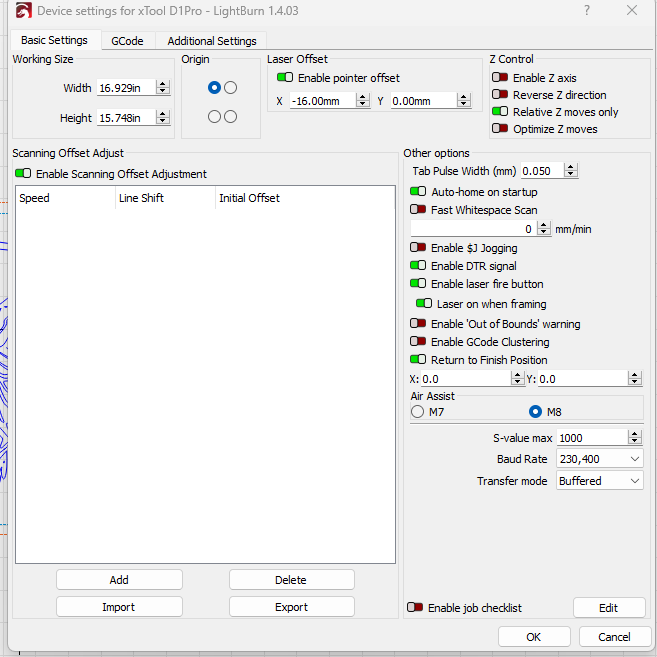657x657 pixels.
Task: Click the help question mark button
Action: (587, 10)
